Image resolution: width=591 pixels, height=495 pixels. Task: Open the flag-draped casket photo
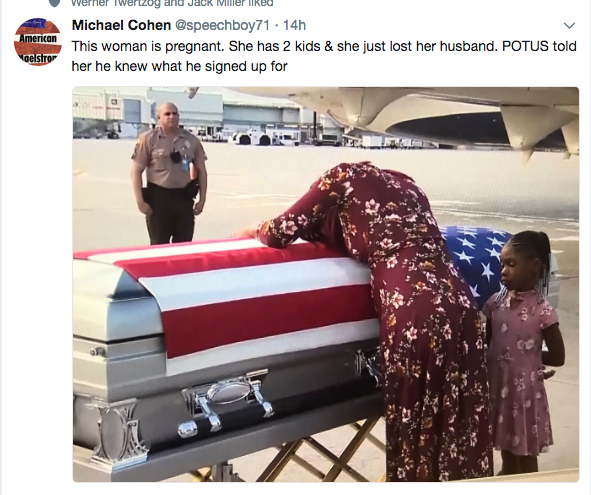pos(326,284)
